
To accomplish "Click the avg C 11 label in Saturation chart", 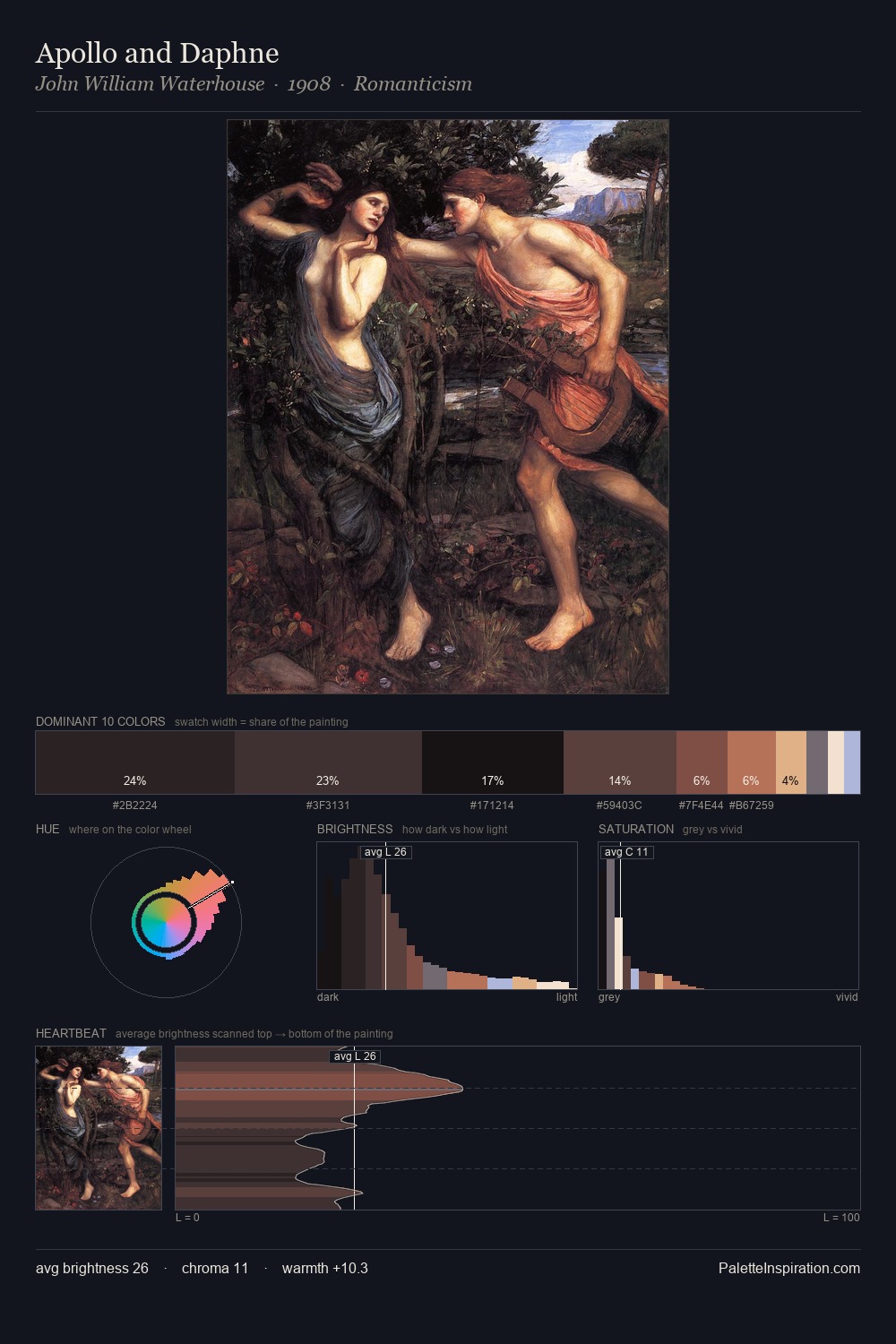I will [626, 852].
